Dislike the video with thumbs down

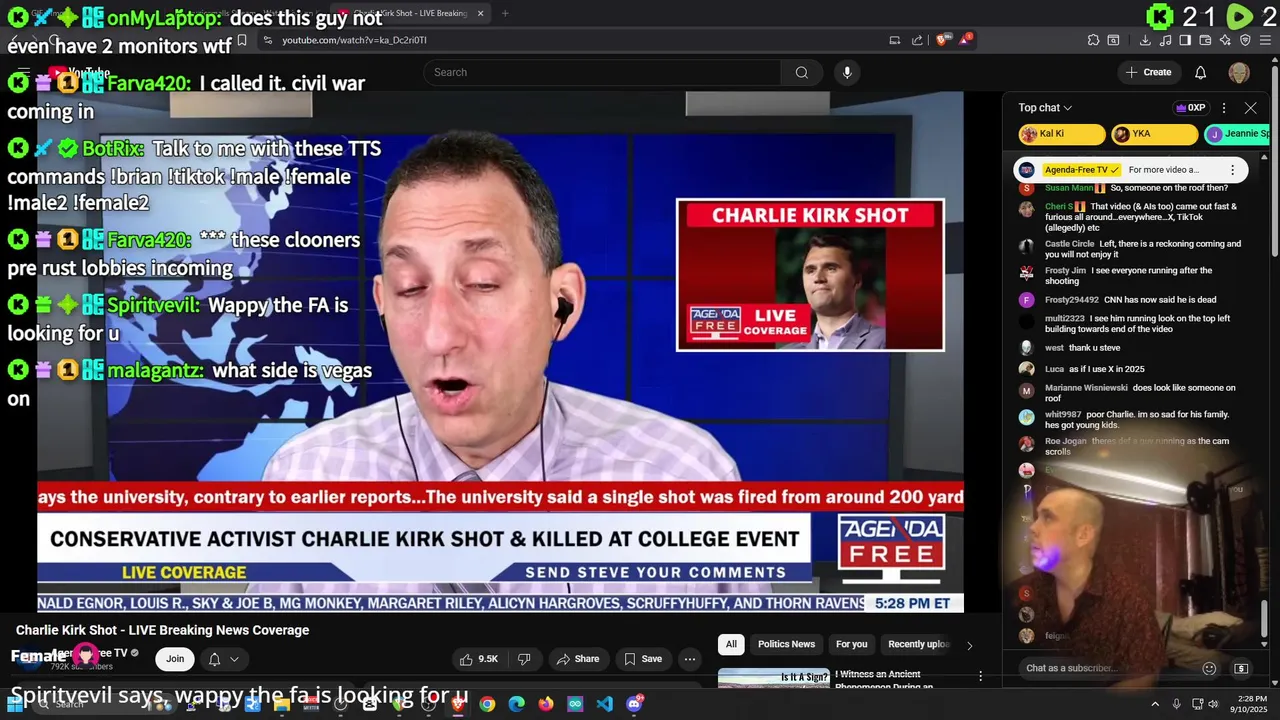523,659
